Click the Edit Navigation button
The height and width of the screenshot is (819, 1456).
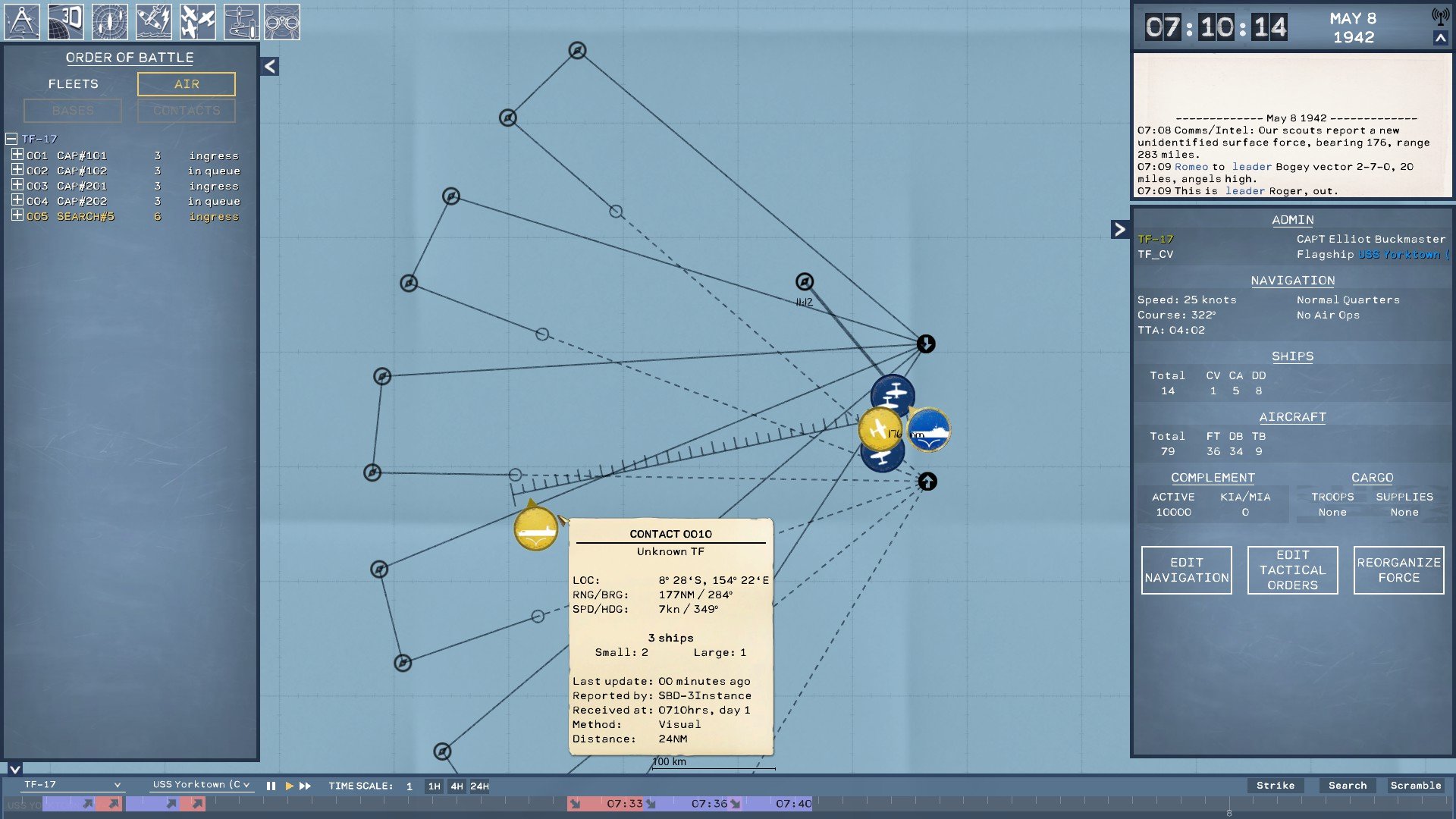(x=1186, y=570)
